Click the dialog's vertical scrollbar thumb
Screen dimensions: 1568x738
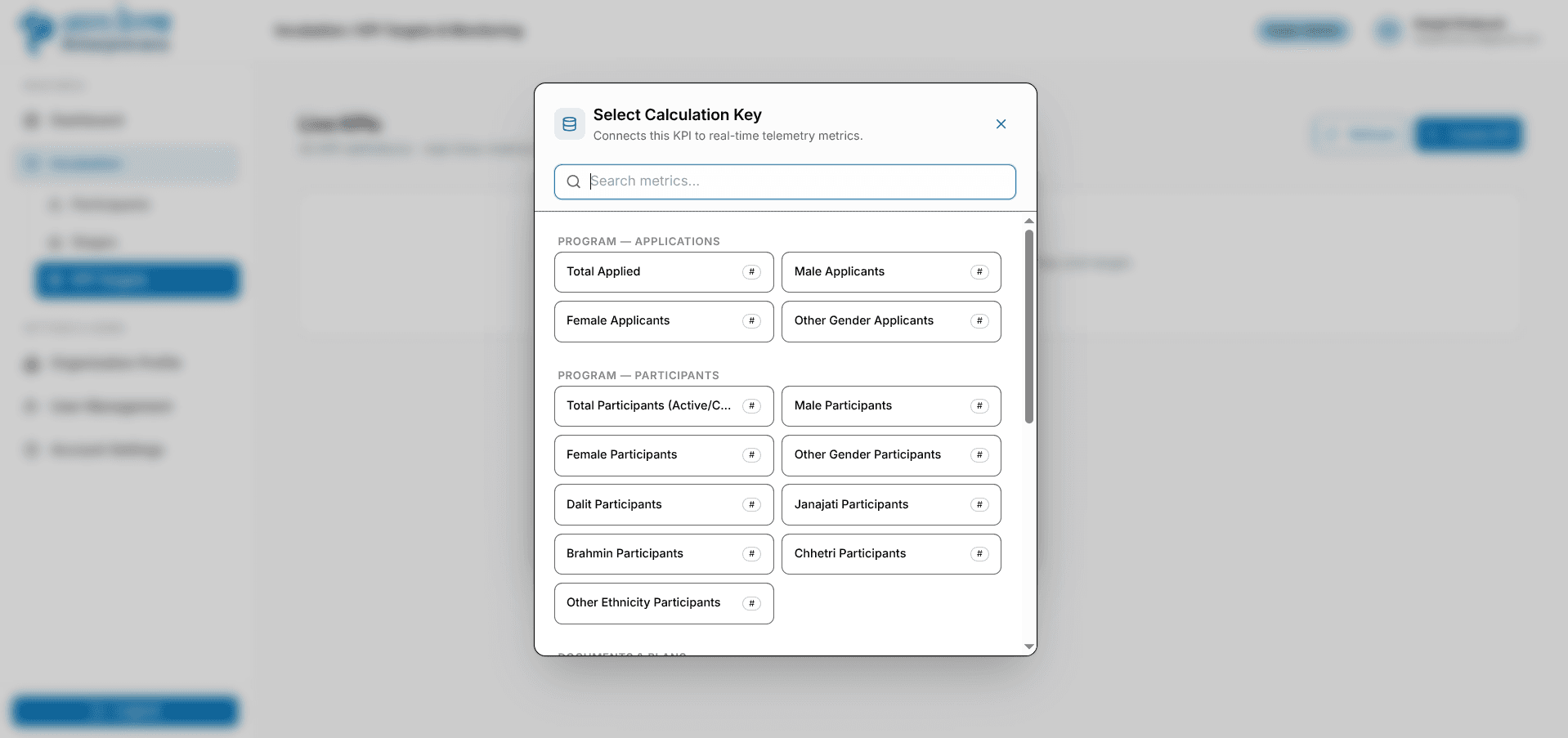tap(1029, 326)
